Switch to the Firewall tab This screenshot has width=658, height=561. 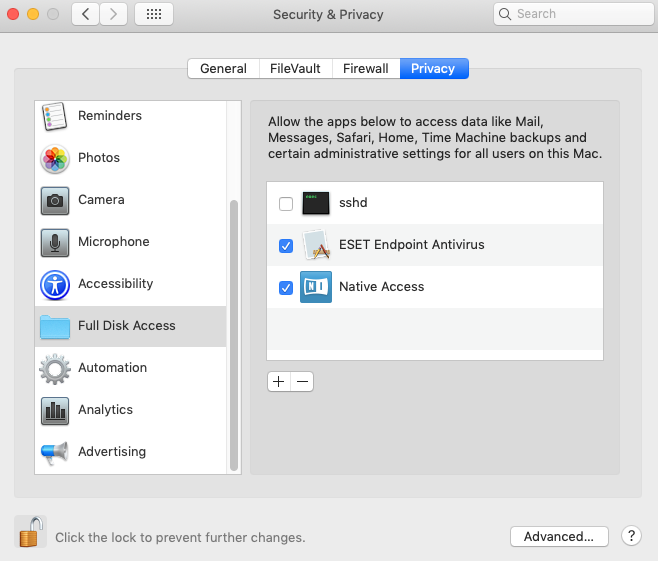point(365,69)
